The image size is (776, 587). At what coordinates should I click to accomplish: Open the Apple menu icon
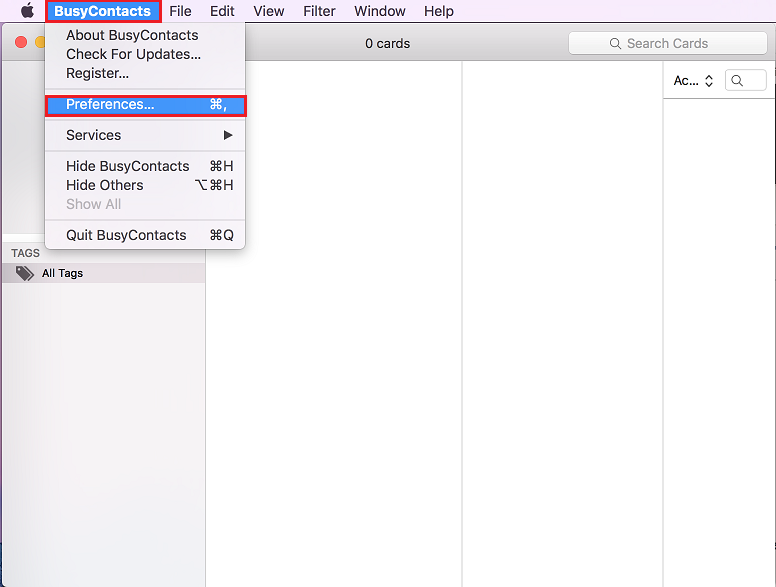click(27, 12)
